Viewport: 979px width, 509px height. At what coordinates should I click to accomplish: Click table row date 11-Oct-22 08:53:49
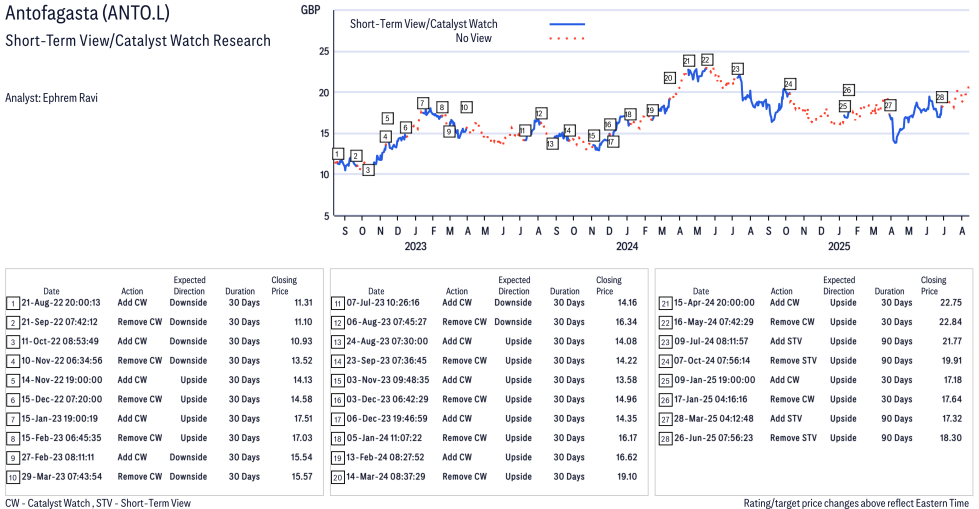[61, 341]
